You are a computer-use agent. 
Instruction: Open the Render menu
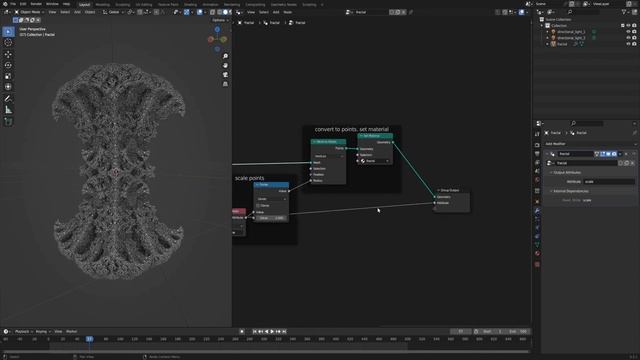pyautogui.click(x=36, y=4)
